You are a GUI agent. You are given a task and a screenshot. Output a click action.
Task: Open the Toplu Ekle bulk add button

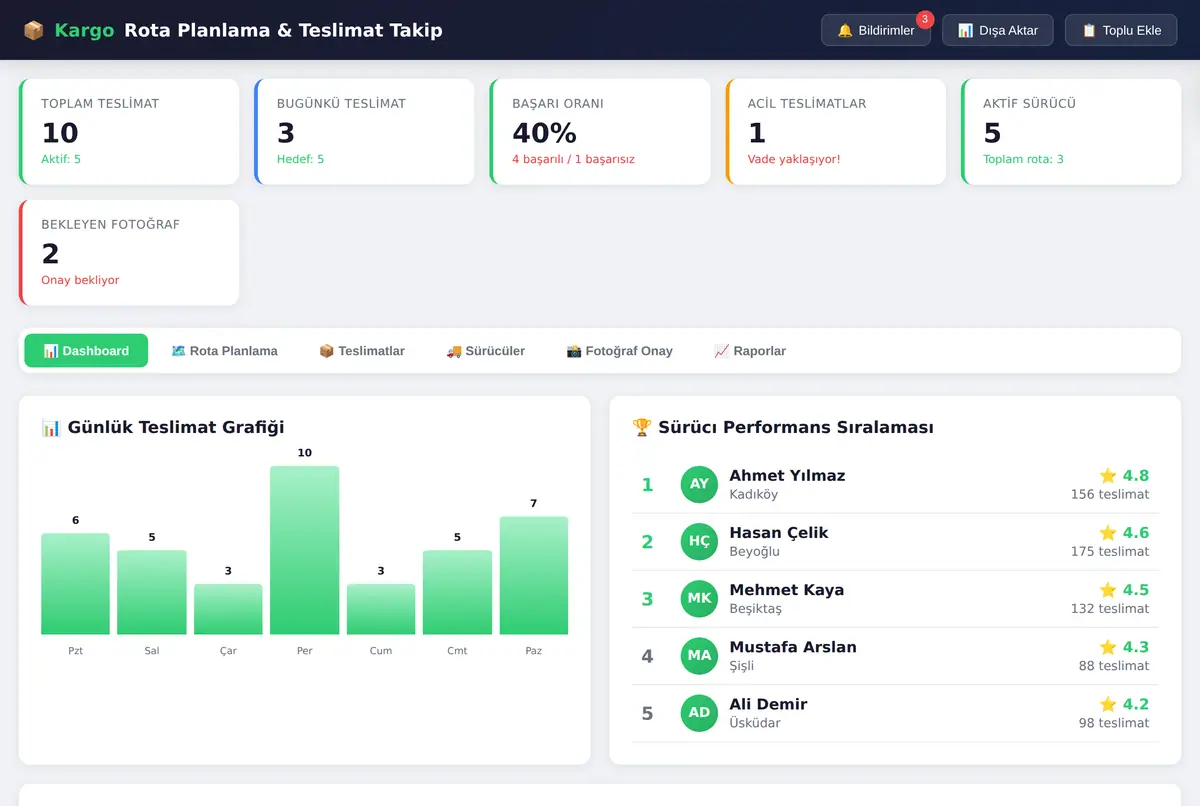1121,30
